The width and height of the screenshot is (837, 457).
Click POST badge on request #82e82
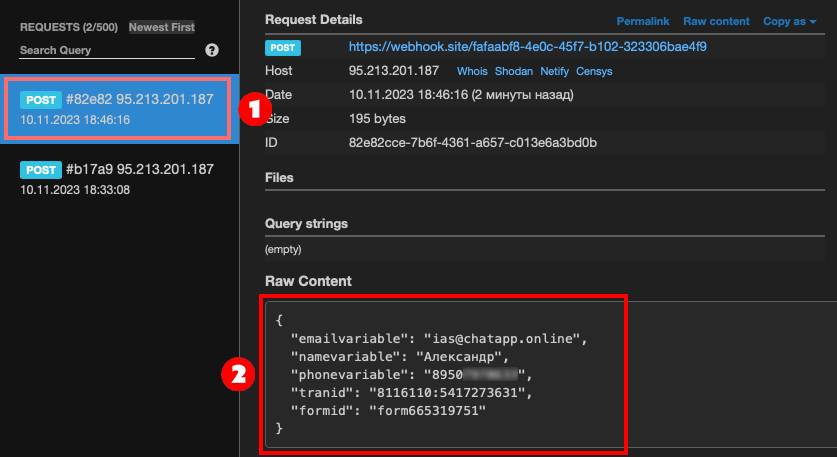point(40,100)
